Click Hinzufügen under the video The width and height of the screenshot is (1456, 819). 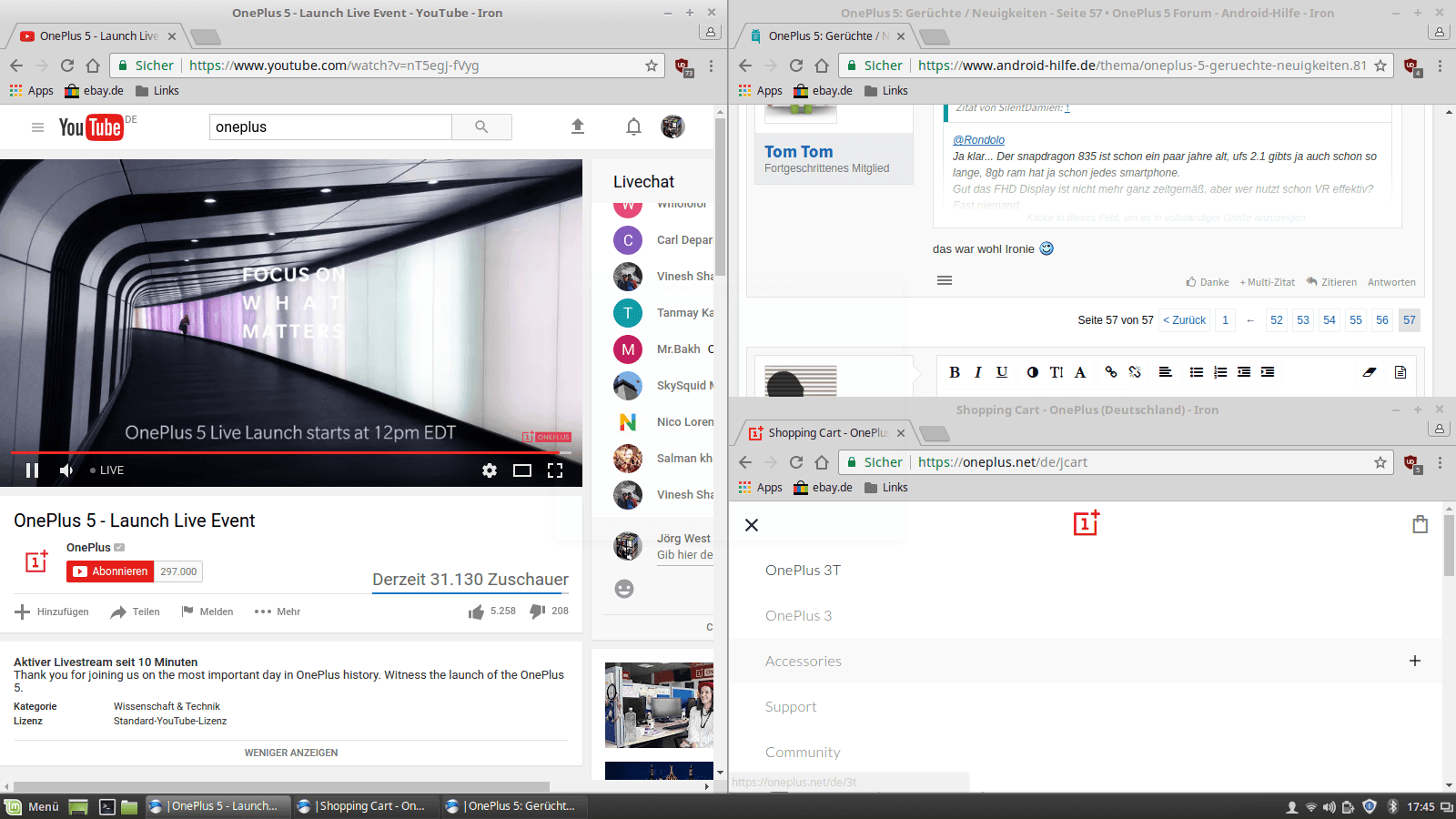pyautogui.click(x=52, y=612)
